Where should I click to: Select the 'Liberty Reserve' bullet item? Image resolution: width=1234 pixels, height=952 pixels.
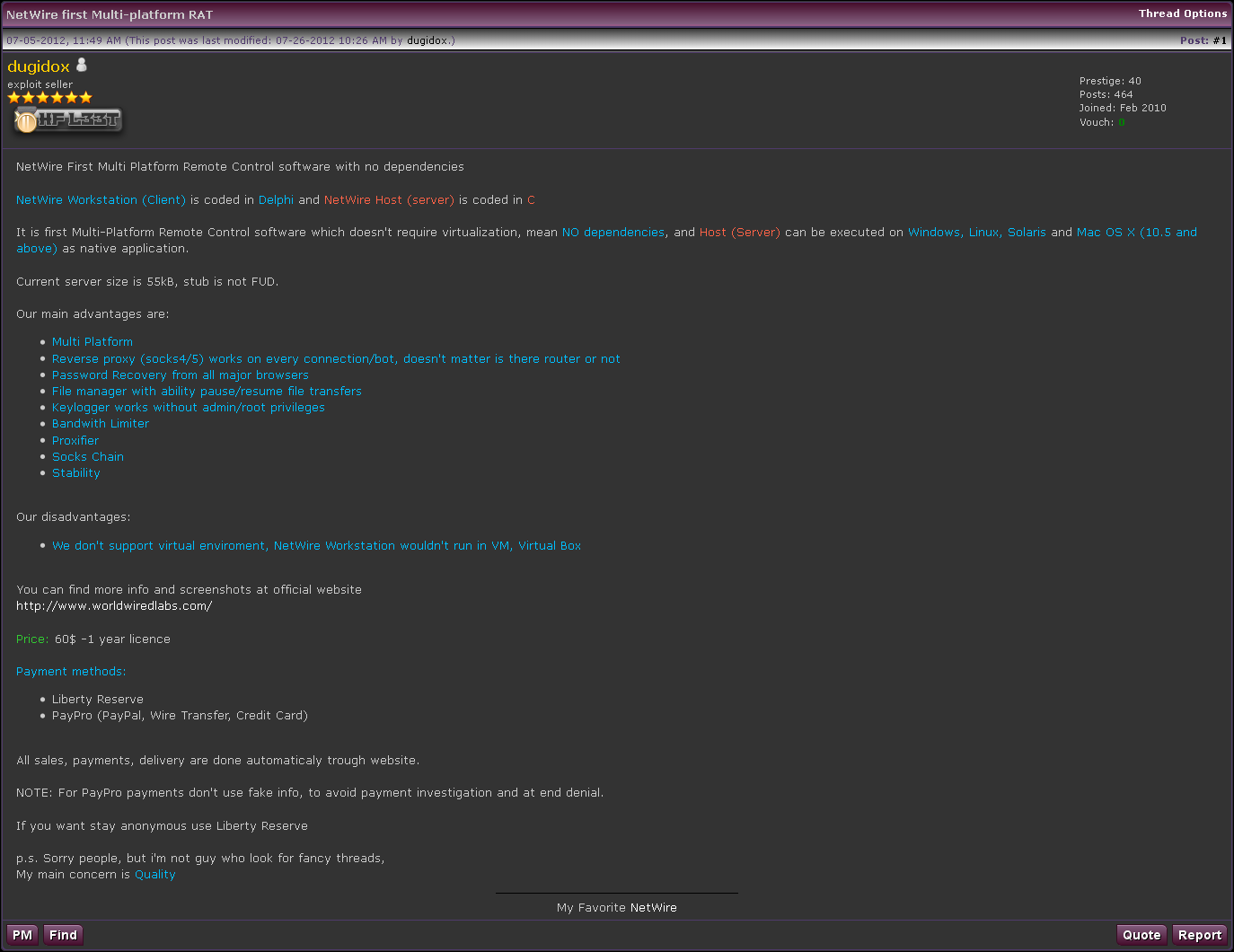(98, 700)
